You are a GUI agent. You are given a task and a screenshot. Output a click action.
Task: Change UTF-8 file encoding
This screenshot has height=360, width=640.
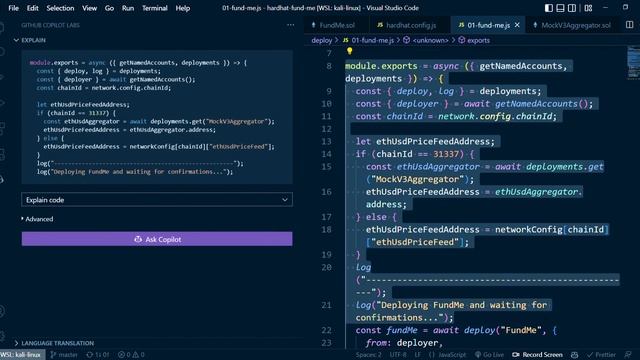pos(398,354)
